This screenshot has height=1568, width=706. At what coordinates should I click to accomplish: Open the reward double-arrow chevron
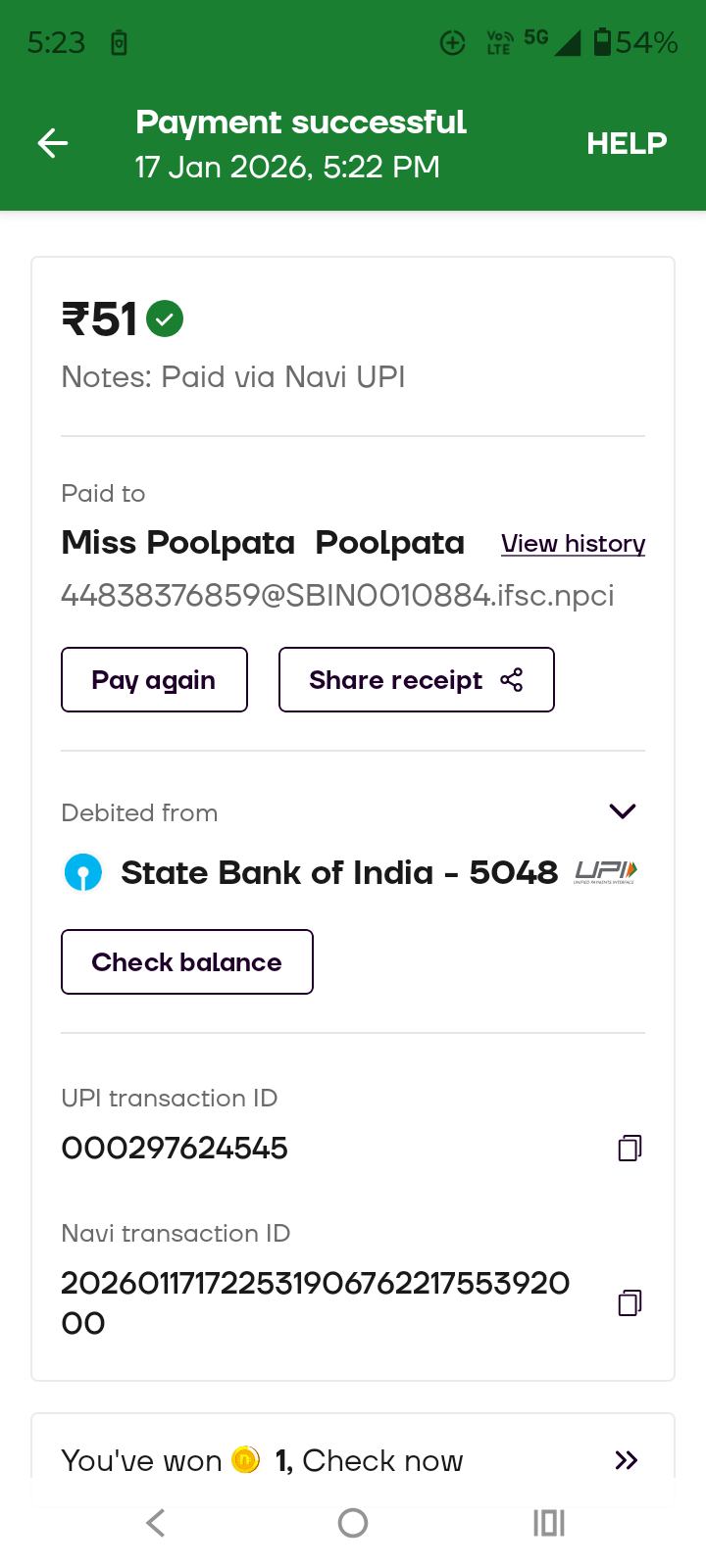click(x=626, y=1460)
